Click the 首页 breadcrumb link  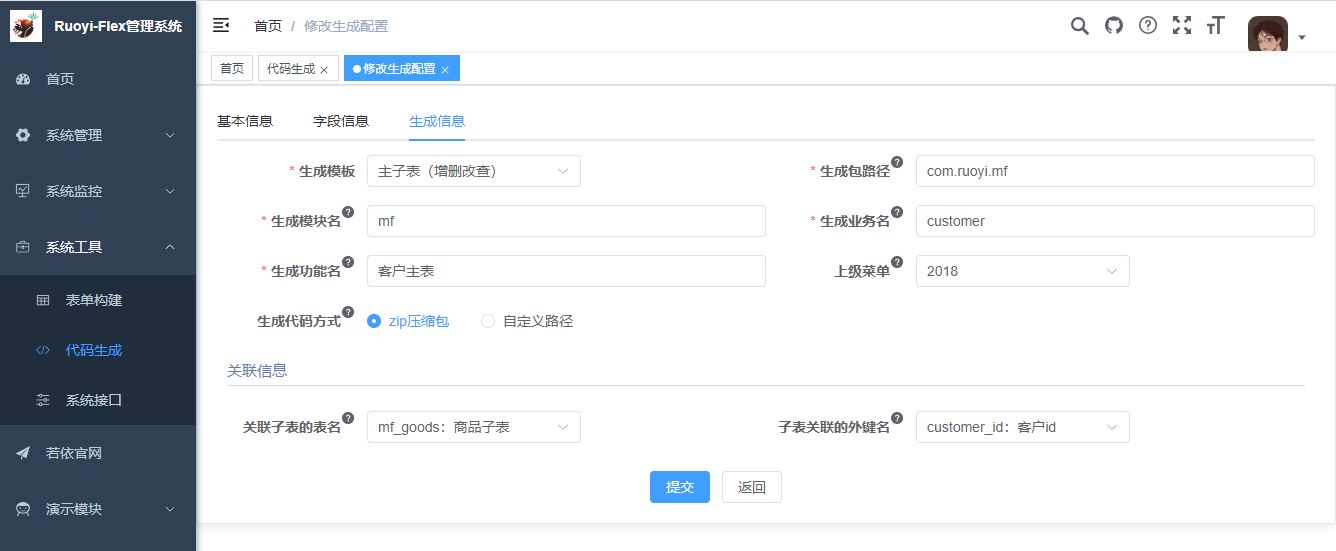coord(268,26)
